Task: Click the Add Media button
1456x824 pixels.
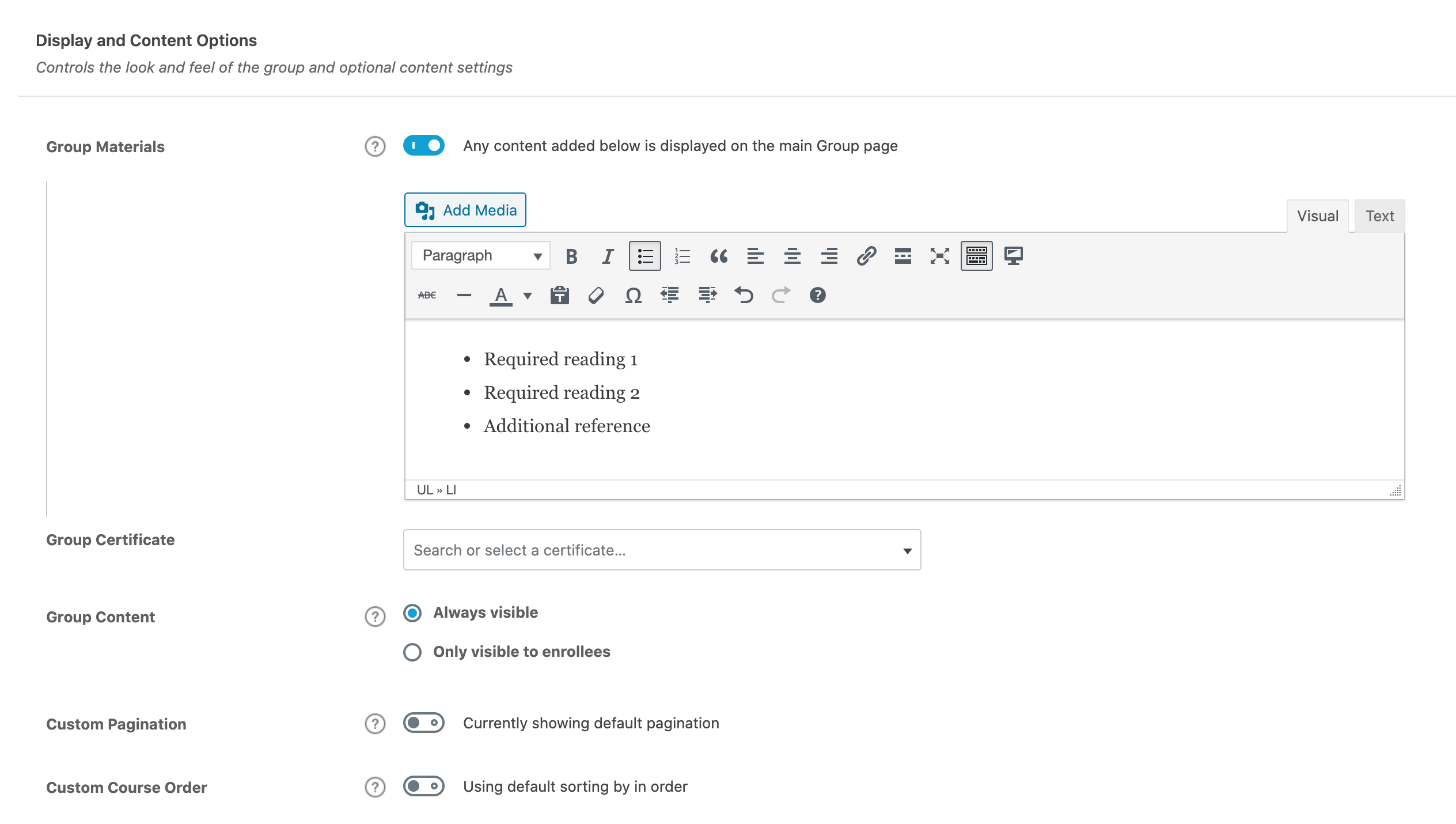Action: pos(465,210)
